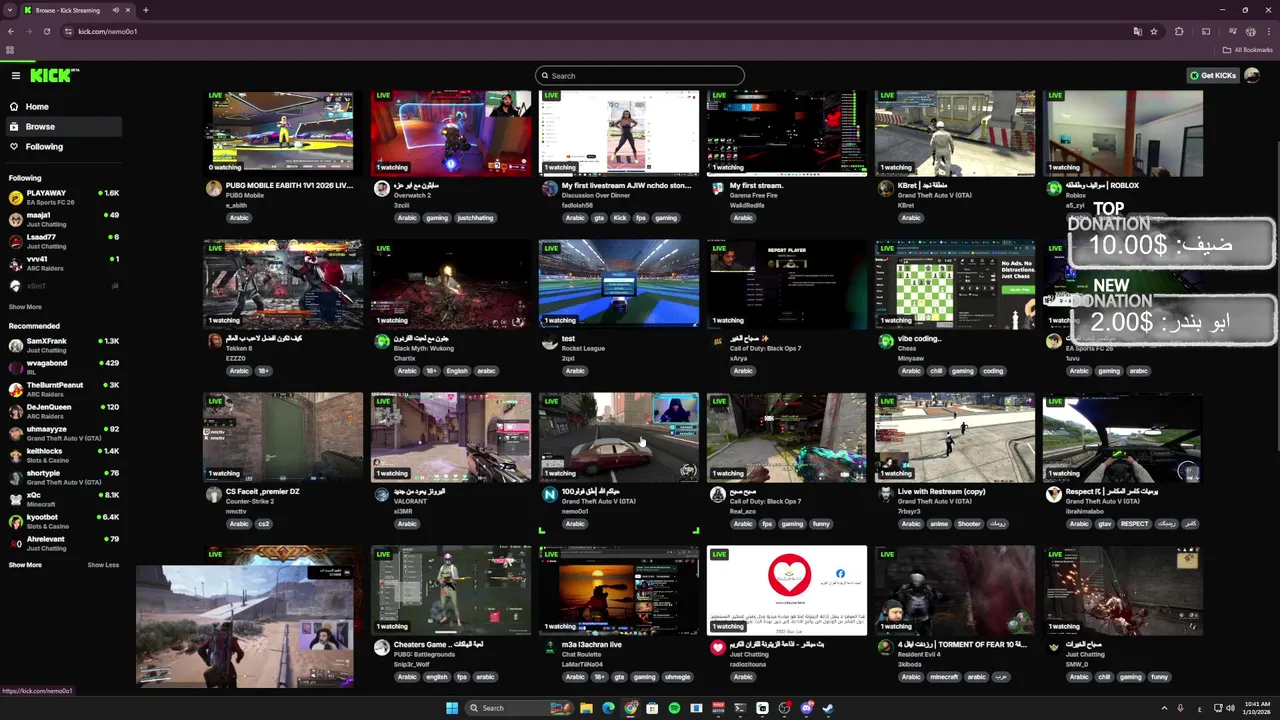Open Discord from taskbar
This screenshot has width=1280, height=720.
pos(806,708)
